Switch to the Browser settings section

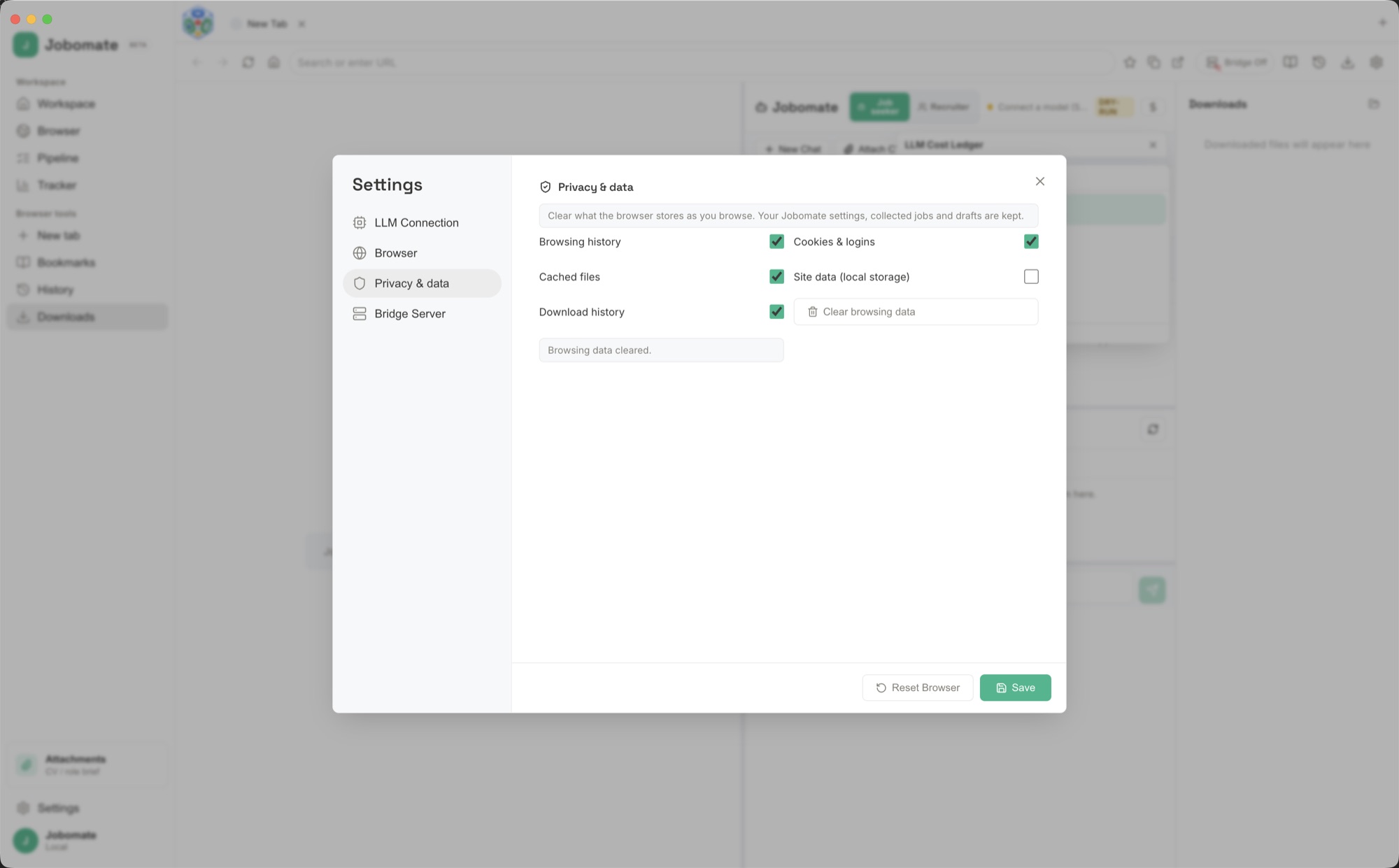point(422,253)
